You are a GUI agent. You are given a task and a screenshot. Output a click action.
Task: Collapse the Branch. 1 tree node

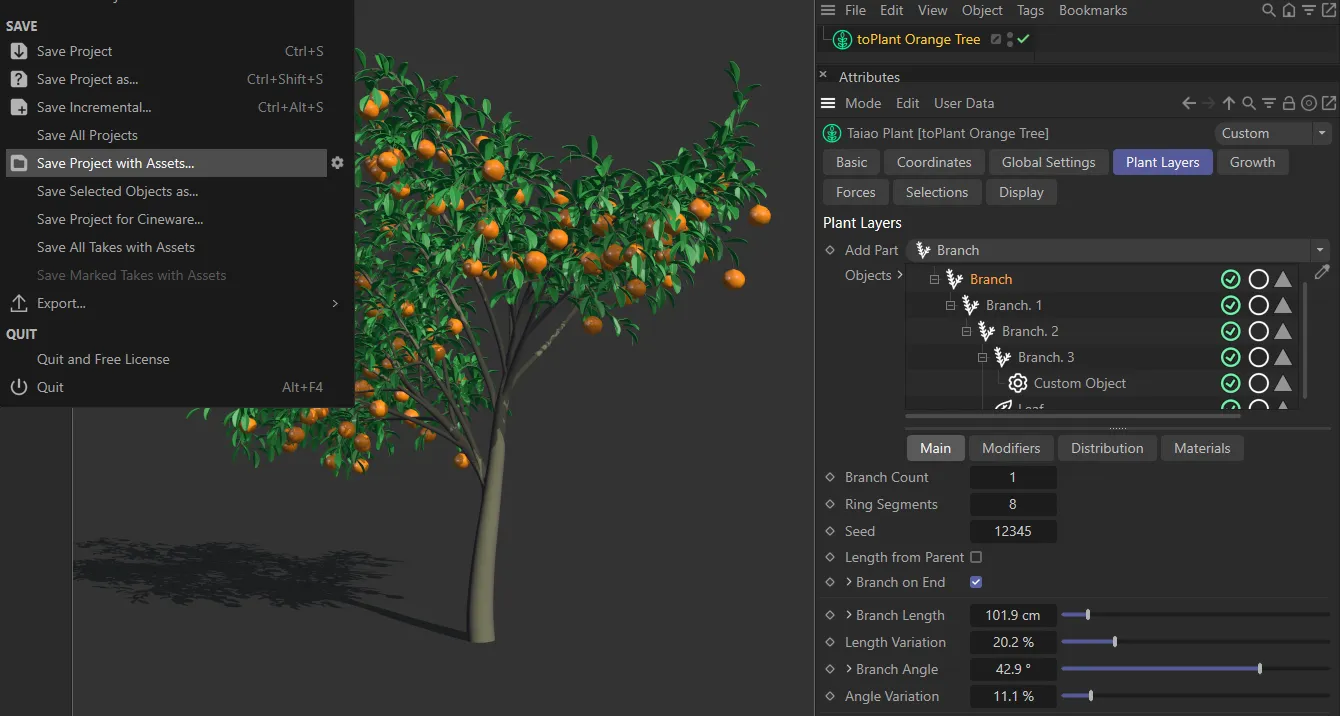click(x=951, y=305)
